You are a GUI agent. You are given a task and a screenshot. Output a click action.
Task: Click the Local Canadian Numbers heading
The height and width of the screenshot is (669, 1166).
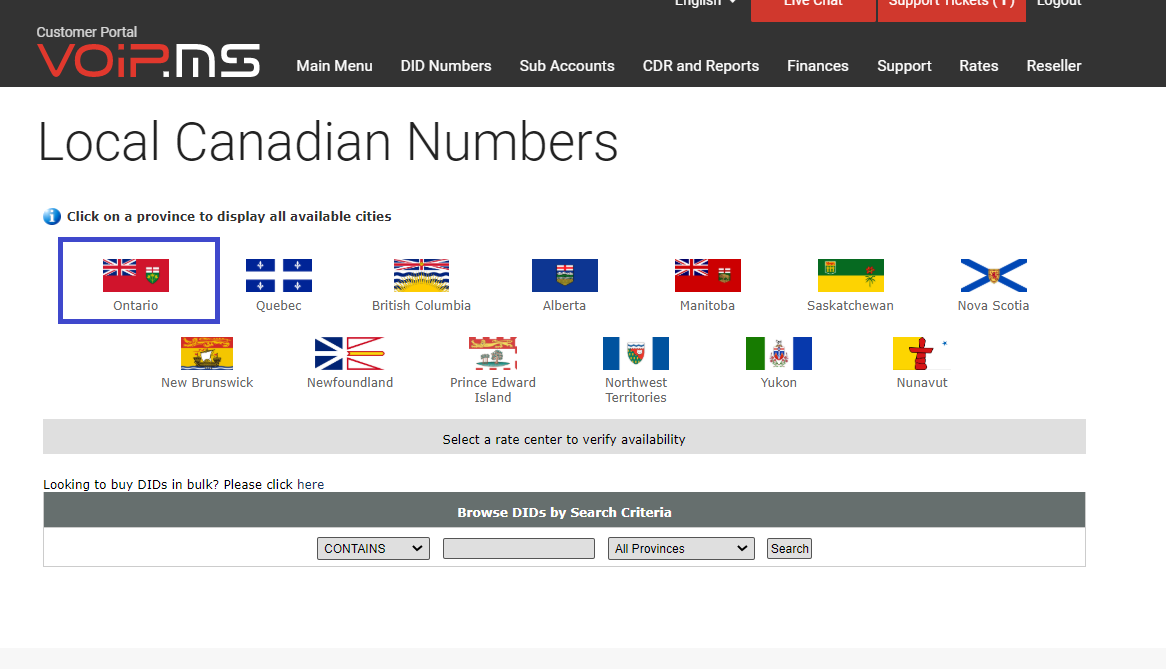(328, 142)
